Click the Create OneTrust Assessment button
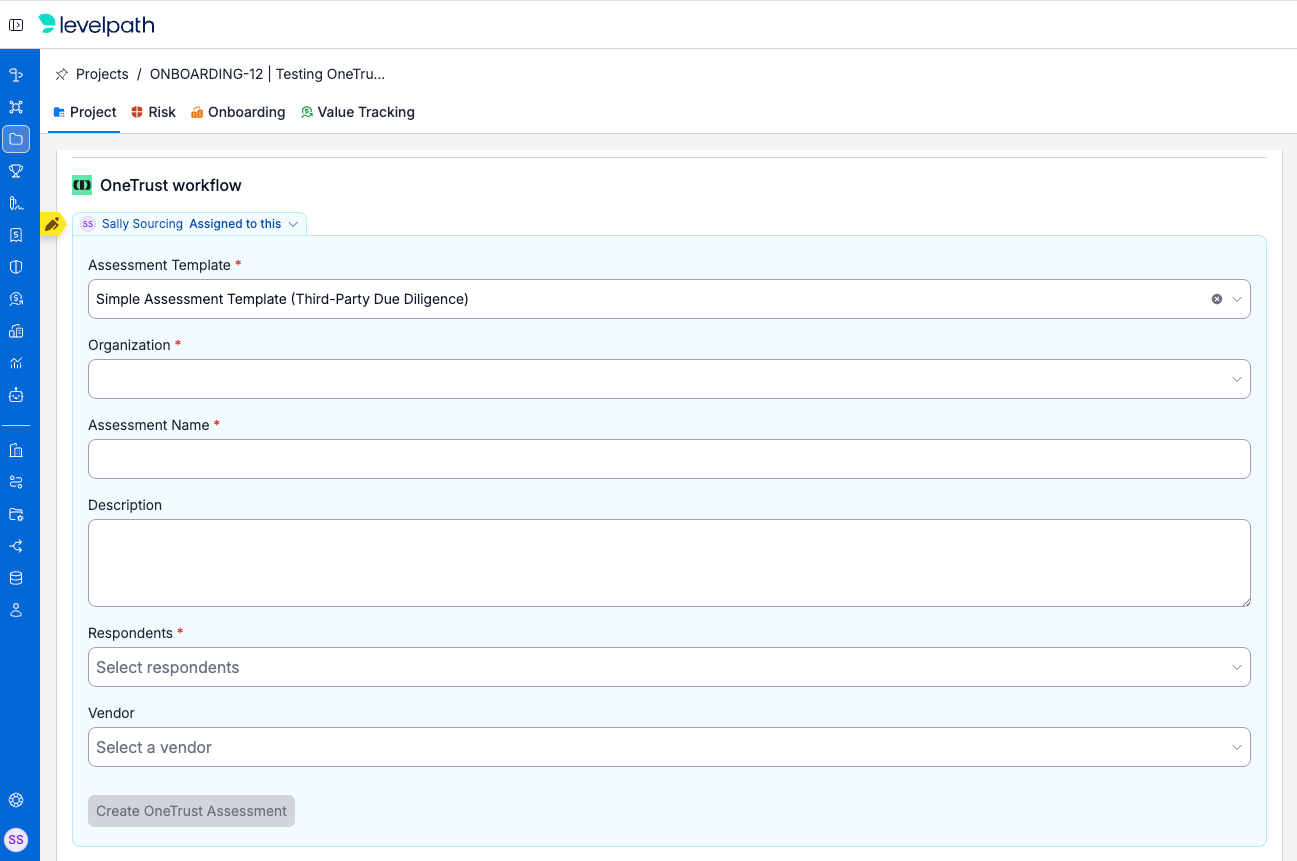Image resolution: width=1297 pixels, height=861 pixels. tap(191, 811)
